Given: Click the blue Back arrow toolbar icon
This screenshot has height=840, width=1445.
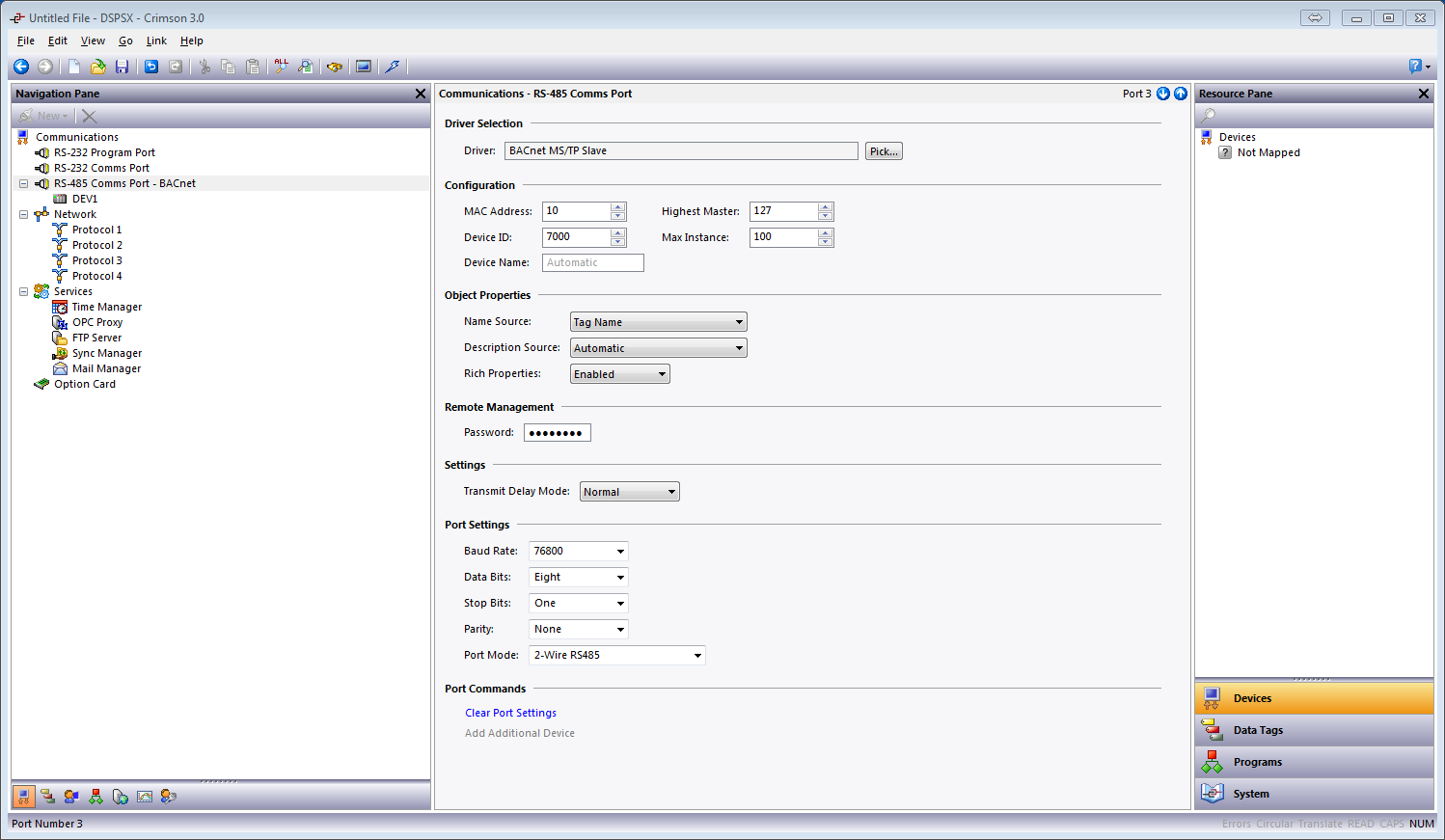Looking at the screenshot, I should (21, 67).
